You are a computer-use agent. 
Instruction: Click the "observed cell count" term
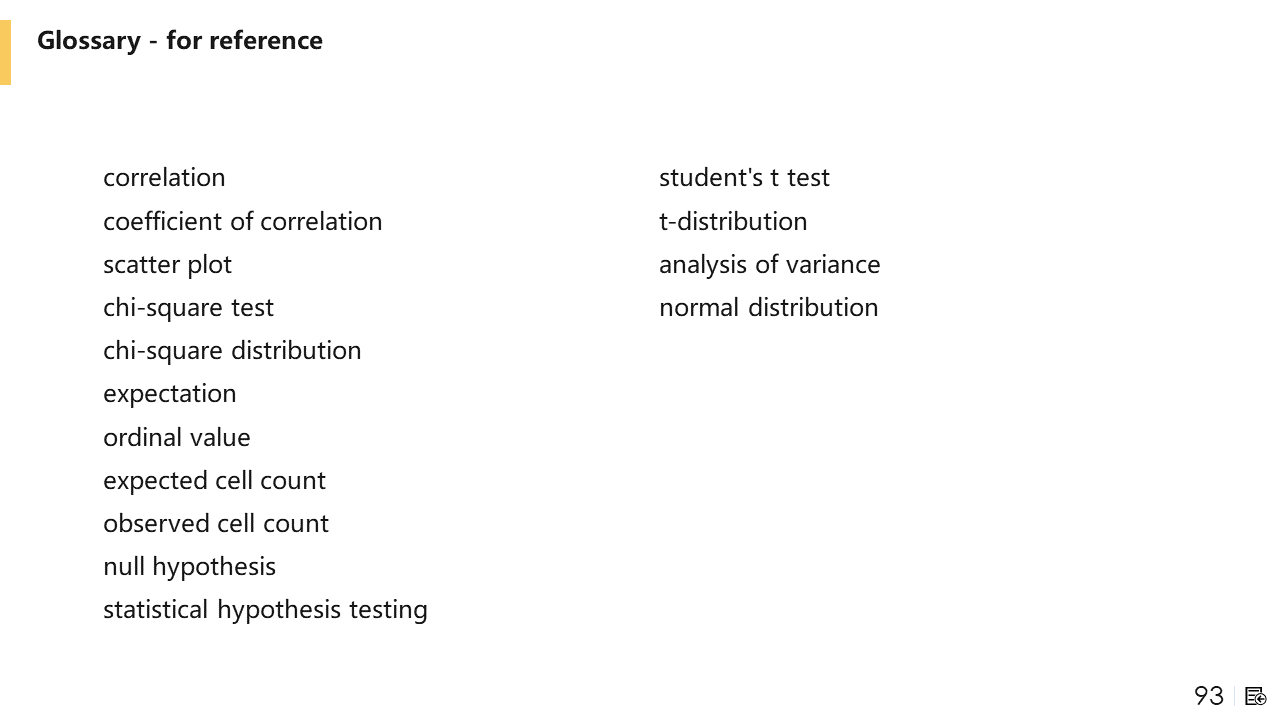[x=216, y=523]
